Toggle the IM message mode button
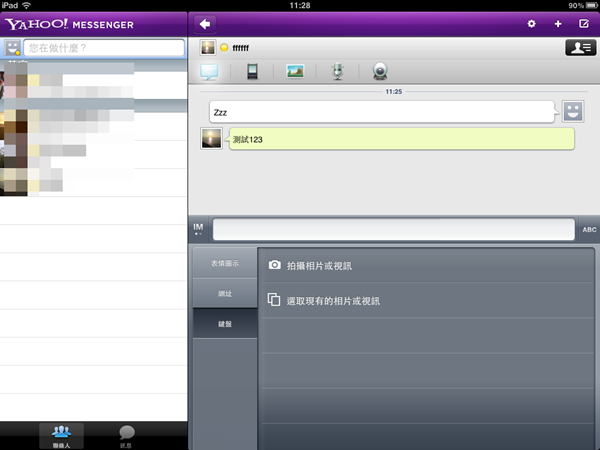Viewport: 600px width, 450px height. click(198, 229)
